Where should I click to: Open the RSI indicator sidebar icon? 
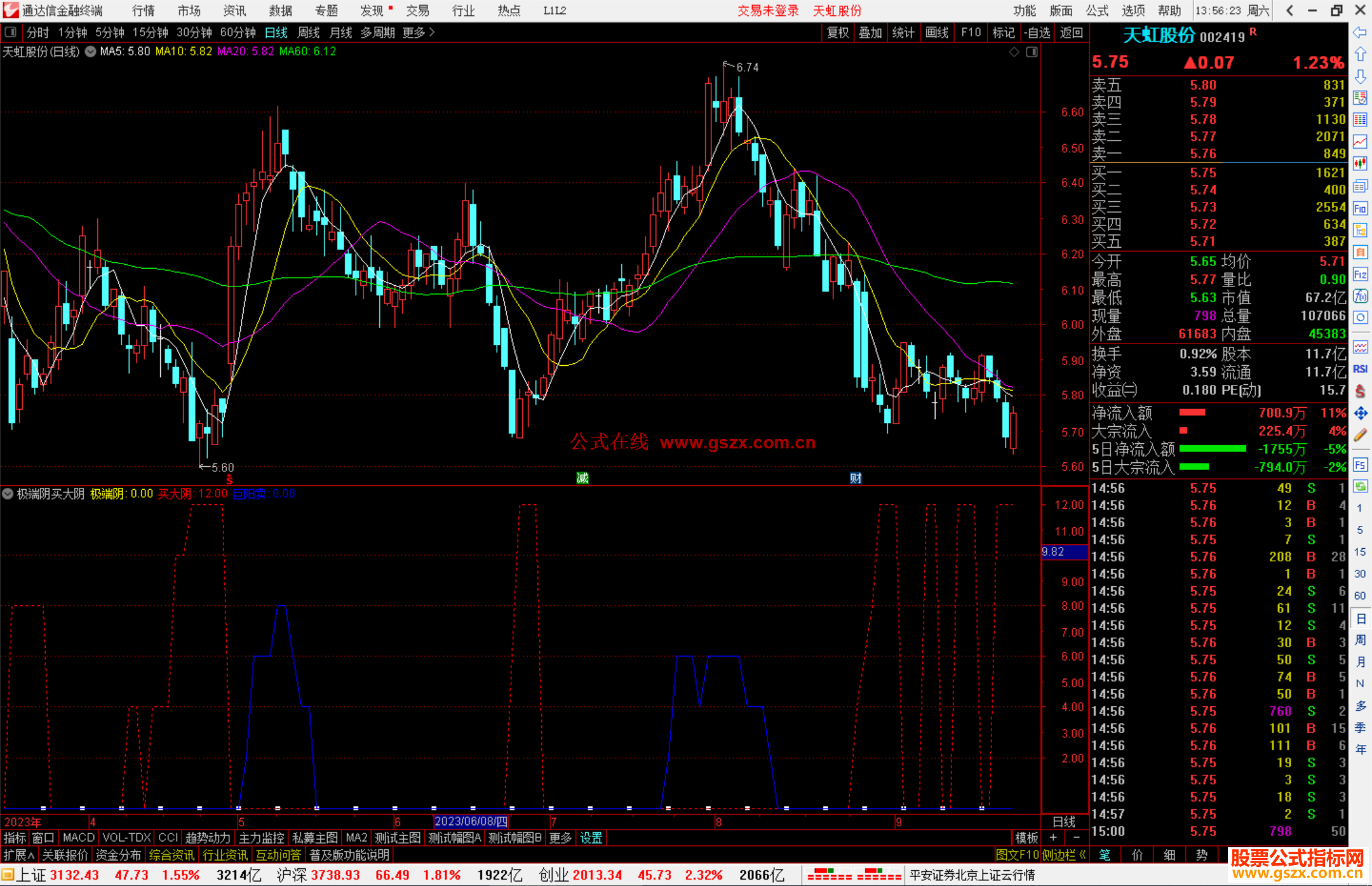click(x=1360, y=369)
